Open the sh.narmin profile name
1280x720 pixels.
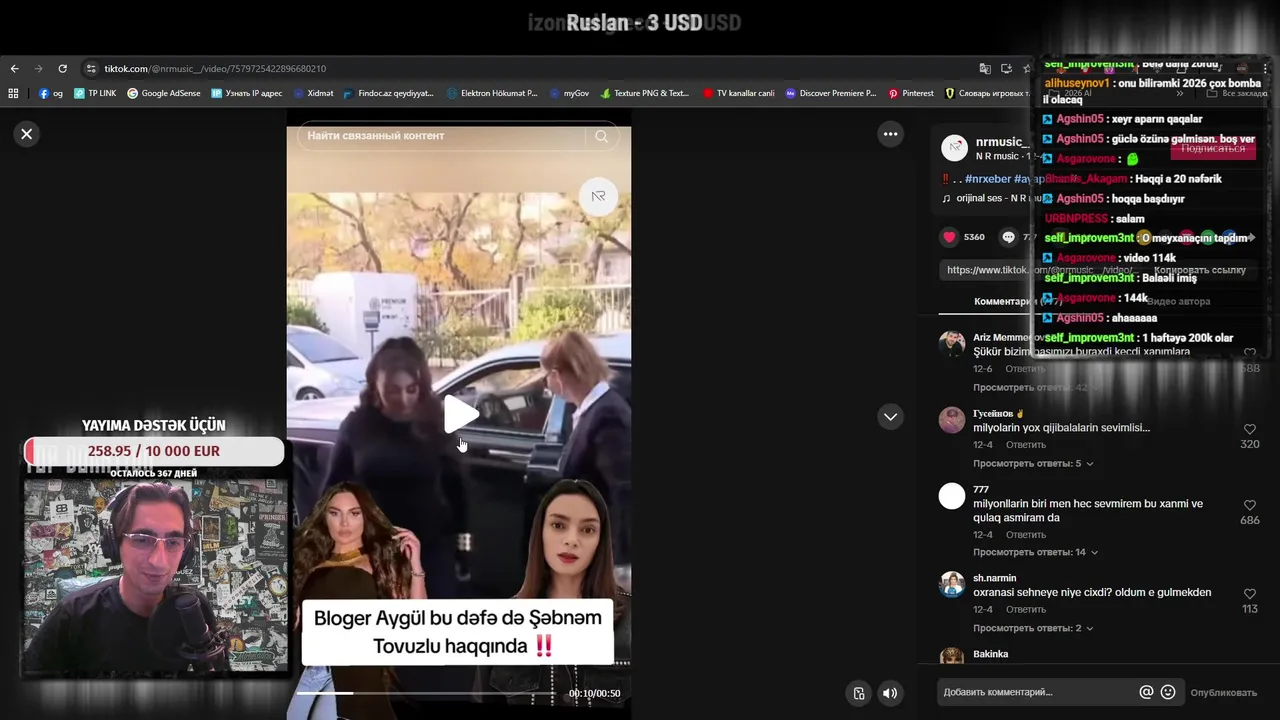coord(994,578)
